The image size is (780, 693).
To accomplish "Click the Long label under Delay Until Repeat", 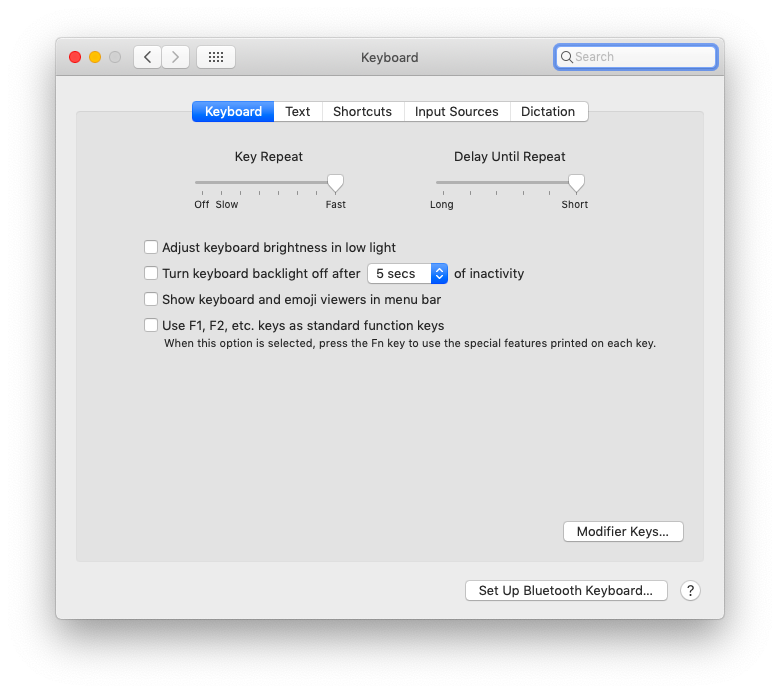I will coord(442,204).
